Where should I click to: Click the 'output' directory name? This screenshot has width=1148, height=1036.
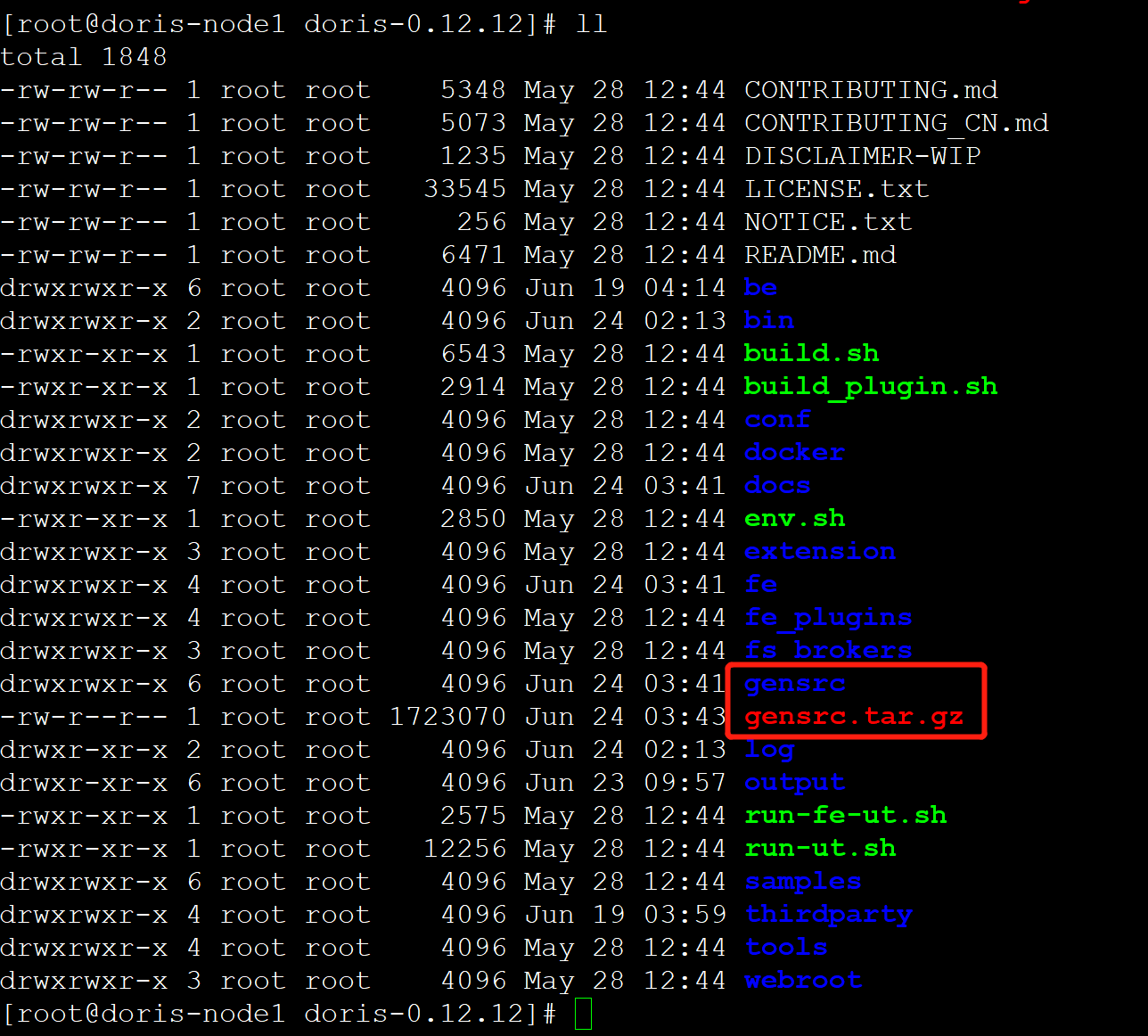pyautogui.click(x=795, y=783)
